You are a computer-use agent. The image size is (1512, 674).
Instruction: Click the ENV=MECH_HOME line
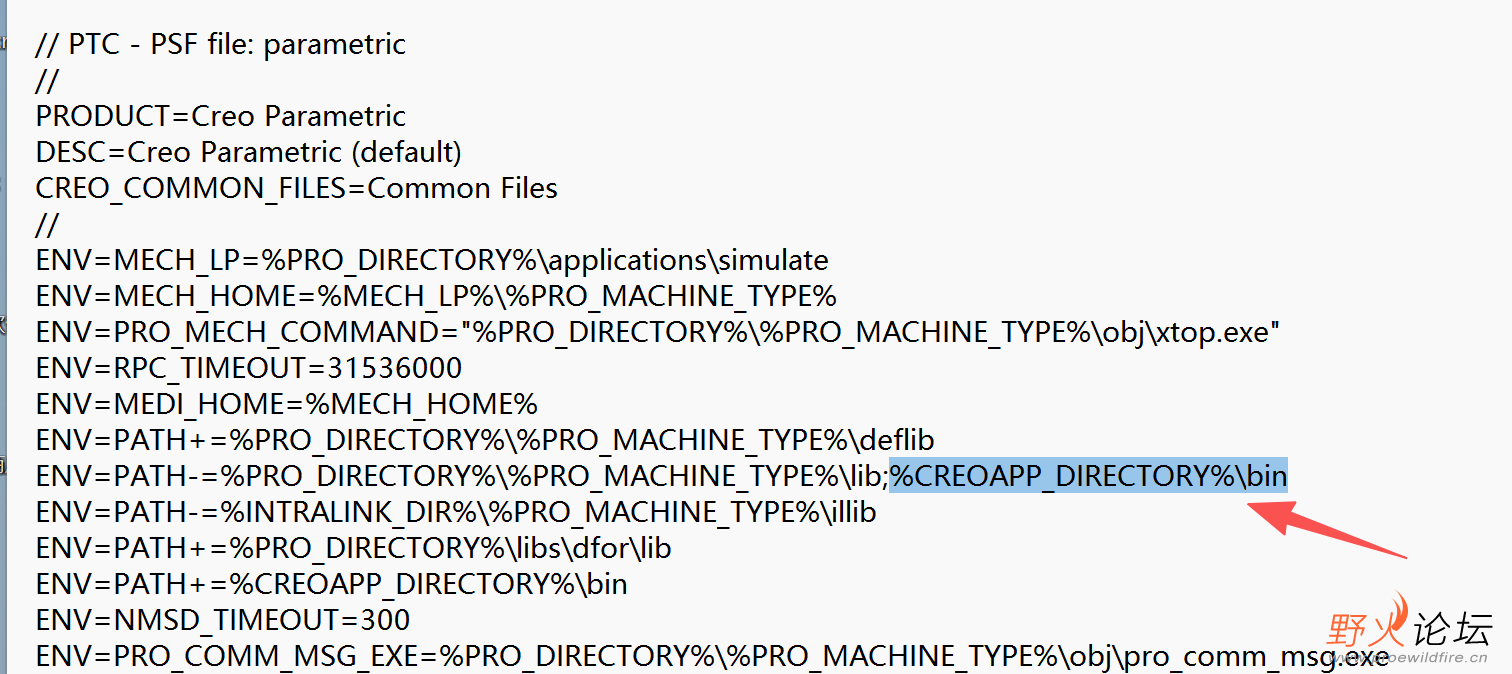pos(435,296)
